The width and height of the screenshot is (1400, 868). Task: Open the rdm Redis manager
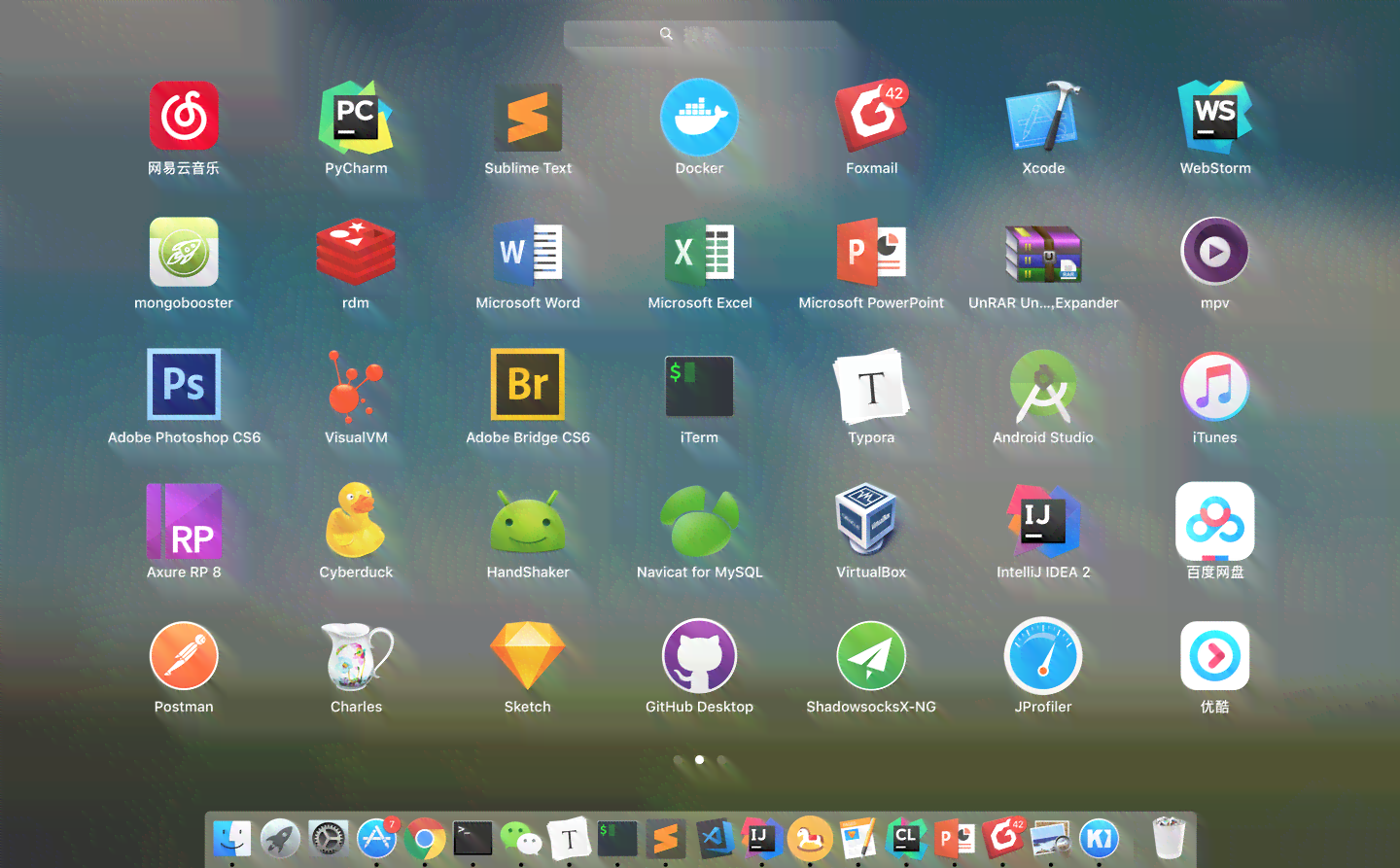(356, 252)
